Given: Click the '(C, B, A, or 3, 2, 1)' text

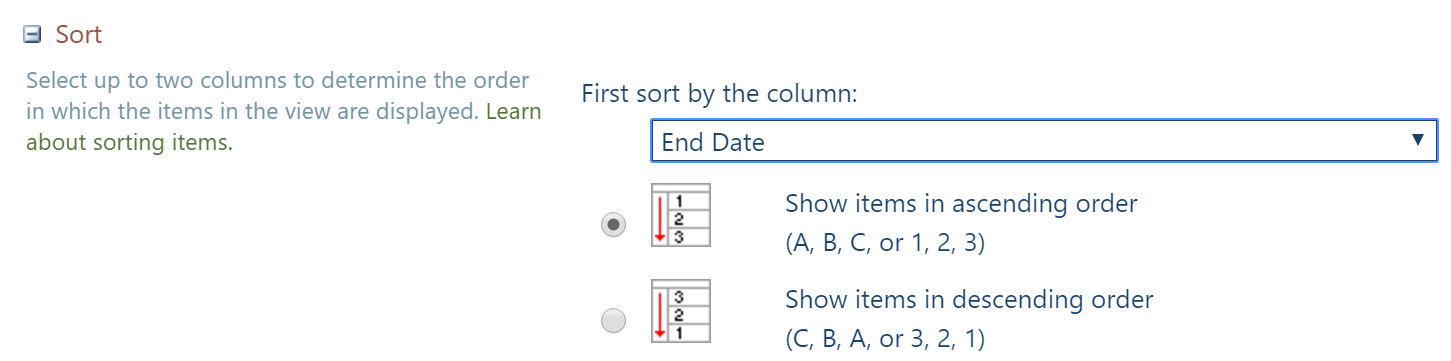Looking at the screenshot, I should tap(885, 339).
